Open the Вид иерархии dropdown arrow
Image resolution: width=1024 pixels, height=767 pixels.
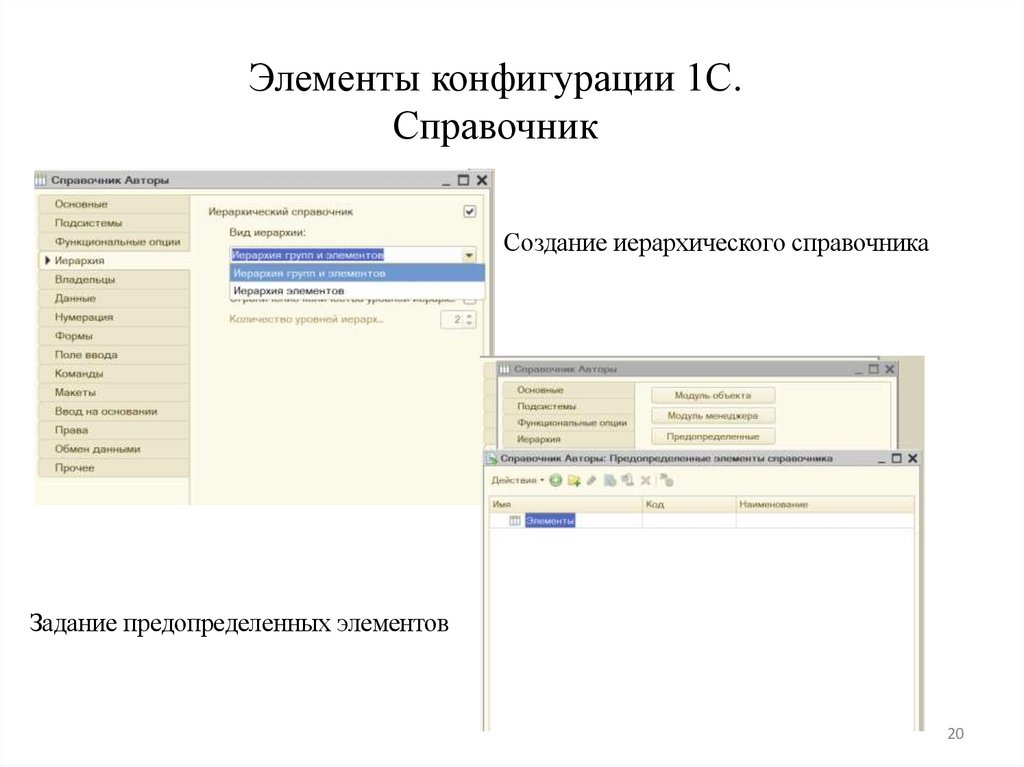(x=469, y=255)
